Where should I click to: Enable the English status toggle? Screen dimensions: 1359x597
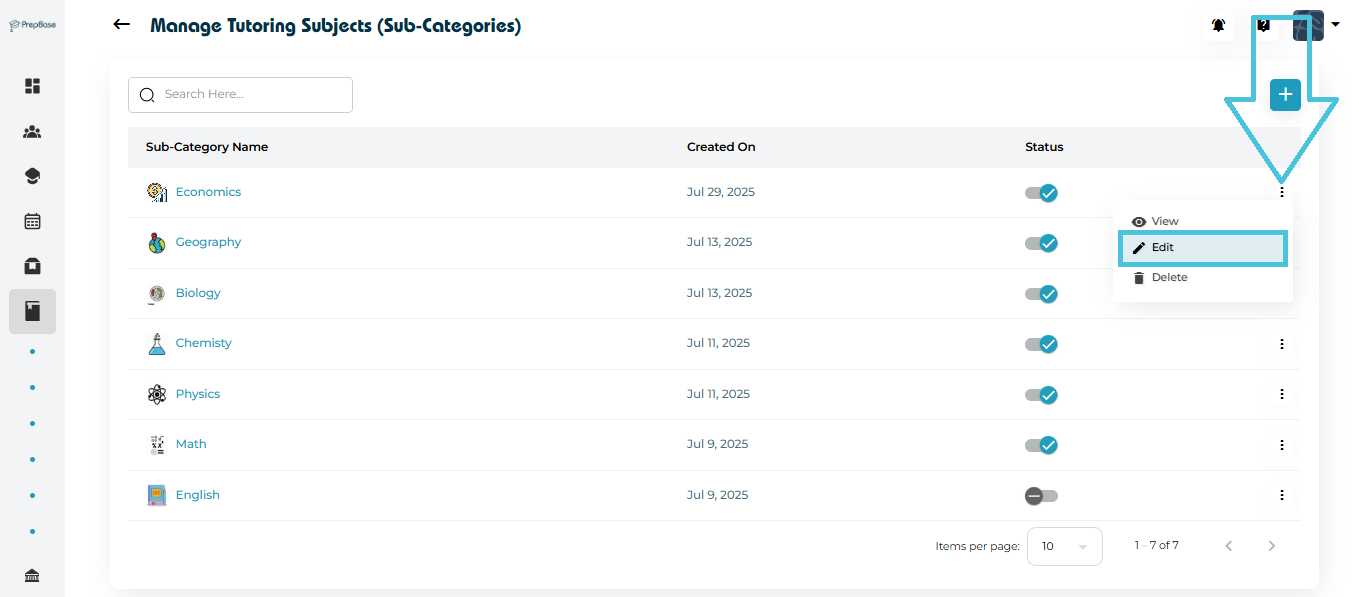click(1041, 496)
